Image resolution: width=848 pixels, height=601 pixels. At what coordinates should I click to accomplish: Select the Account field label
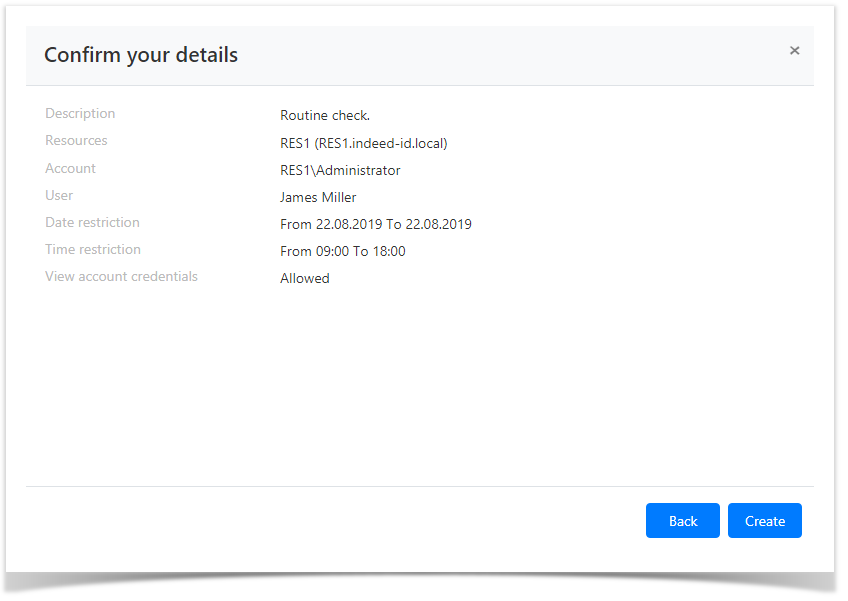70,169
